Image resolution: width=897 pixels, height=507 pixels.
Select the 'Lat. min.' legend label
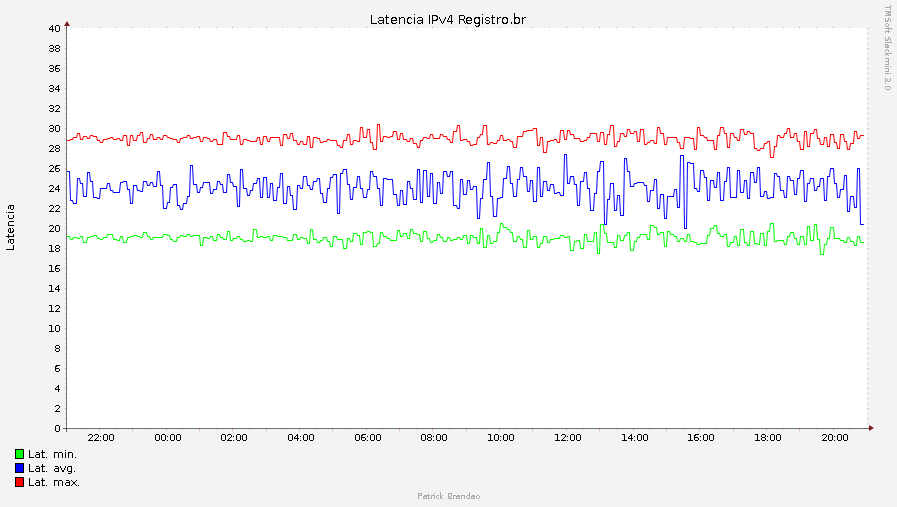point(52,454)
